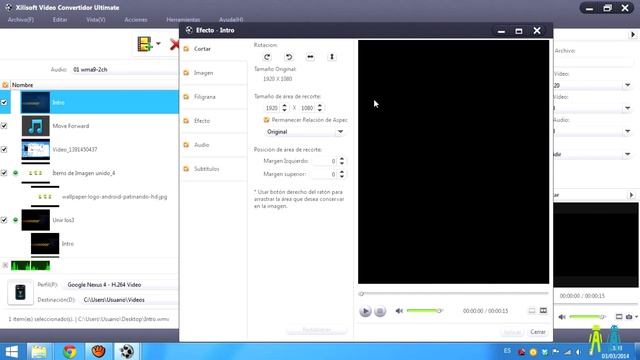Expand the right panel top arrow
640x360 pixels.
[x=633, y=35]
